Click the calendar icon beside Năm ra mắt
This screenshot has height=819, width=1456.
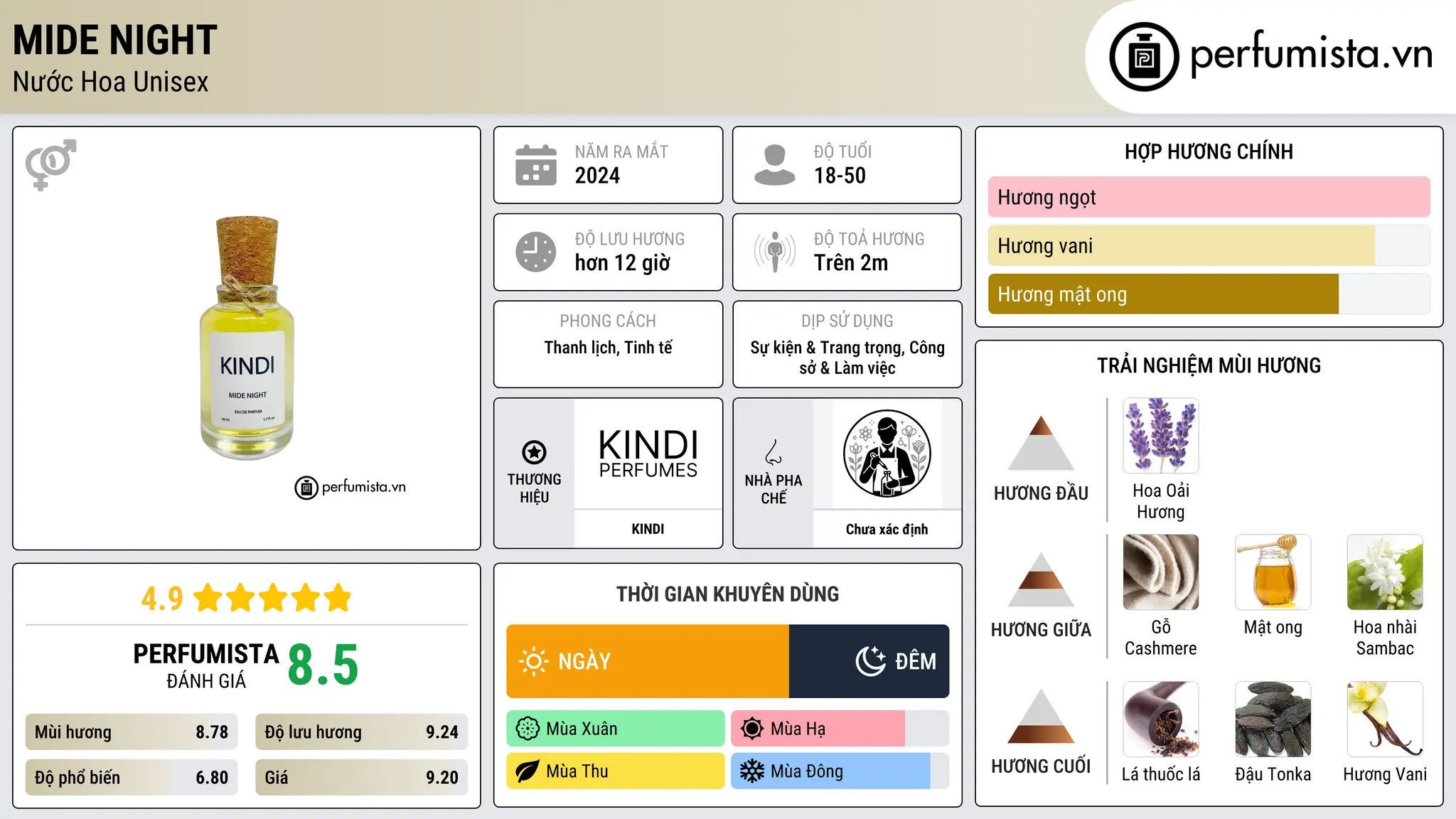coord(536,165)
